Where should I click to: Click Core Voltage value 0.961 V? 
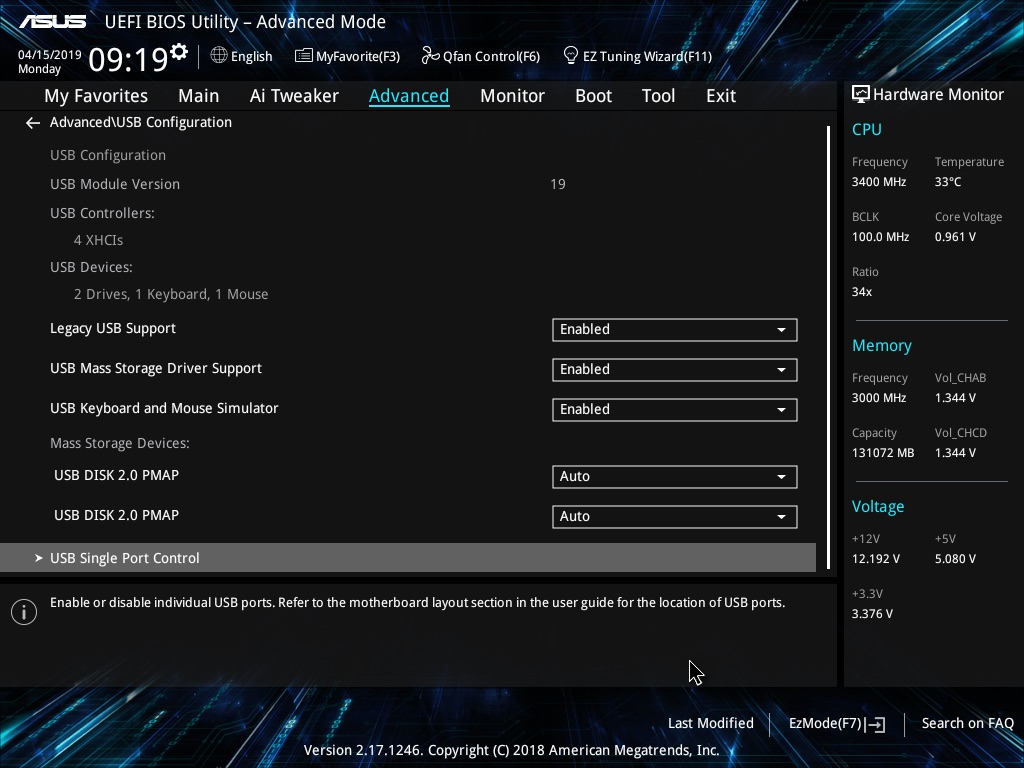coord(955,237)
